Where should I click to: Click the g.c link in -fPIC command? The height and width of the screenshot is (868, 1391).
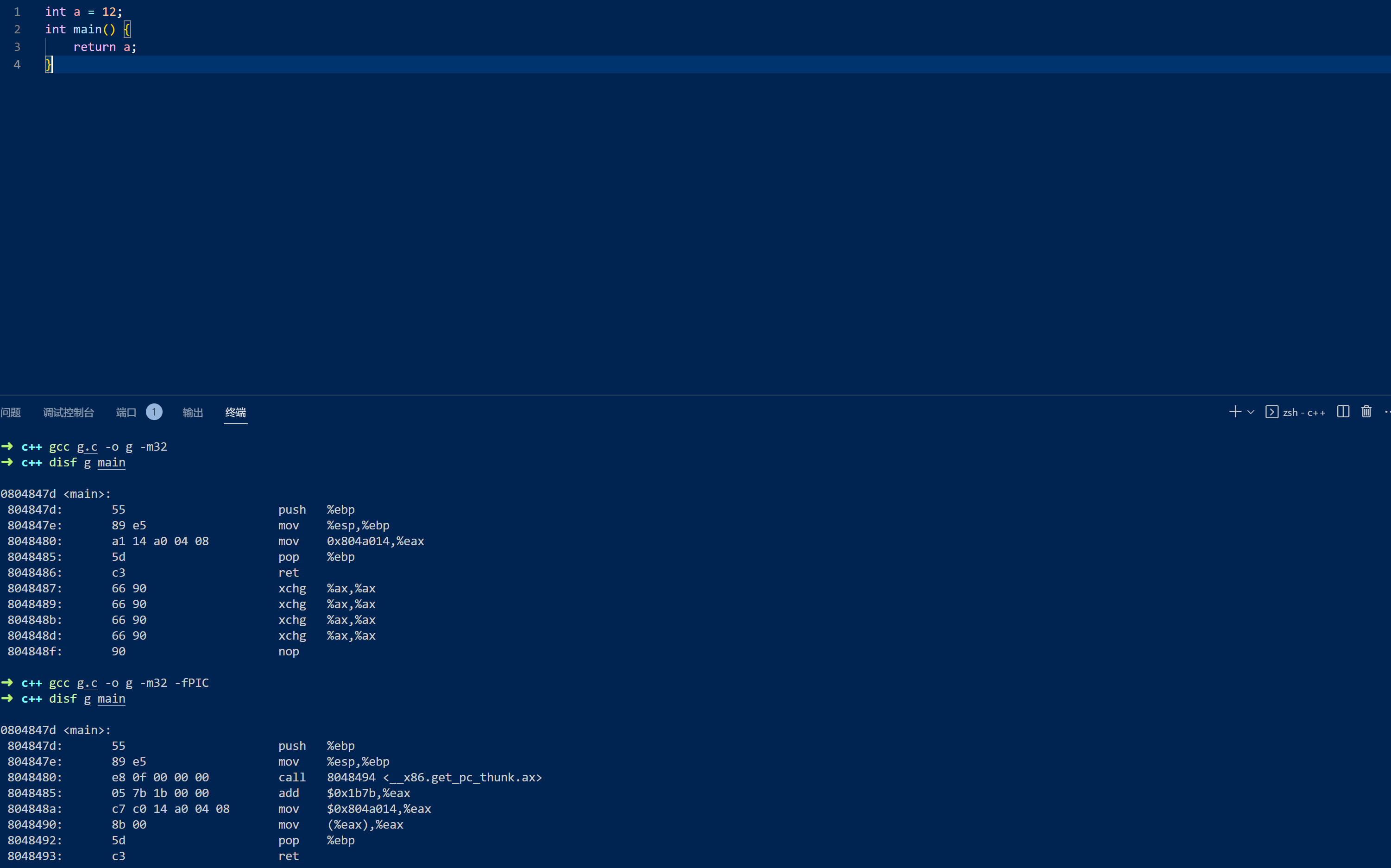coord(87,683)
